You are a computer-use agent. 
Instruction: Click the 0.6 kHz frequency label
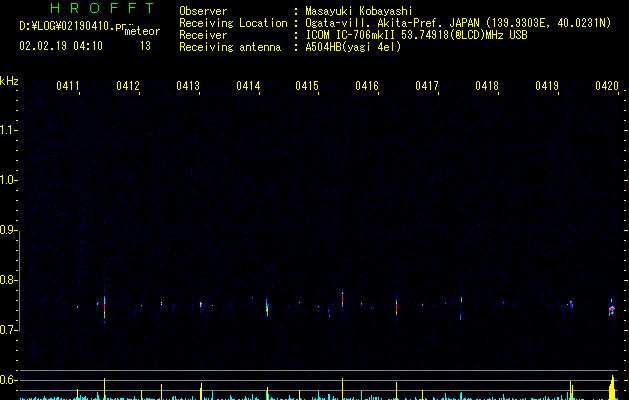coord(8,380)
